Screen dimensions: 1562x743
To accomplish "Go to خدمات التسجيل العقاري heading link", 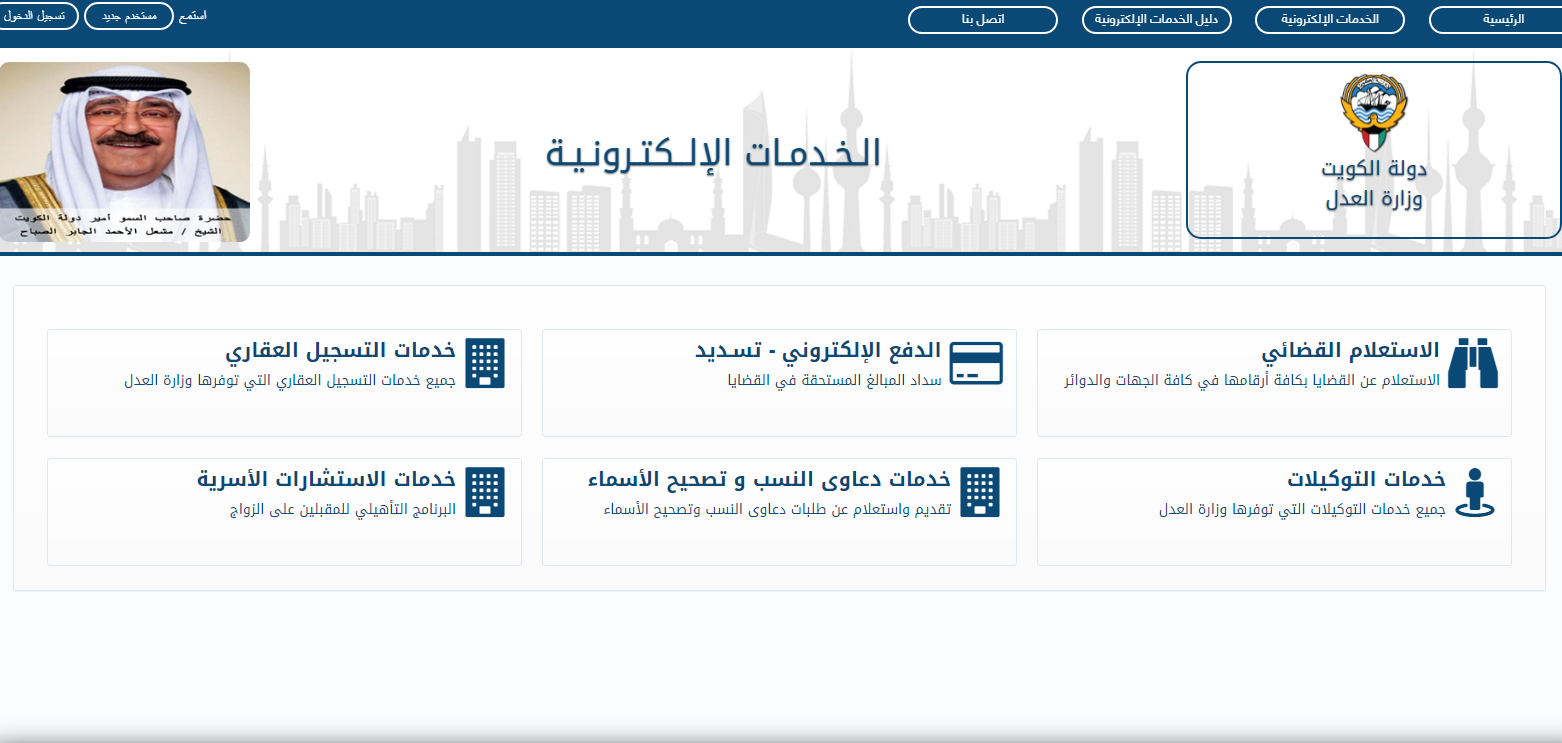I will tap(340, 351).
